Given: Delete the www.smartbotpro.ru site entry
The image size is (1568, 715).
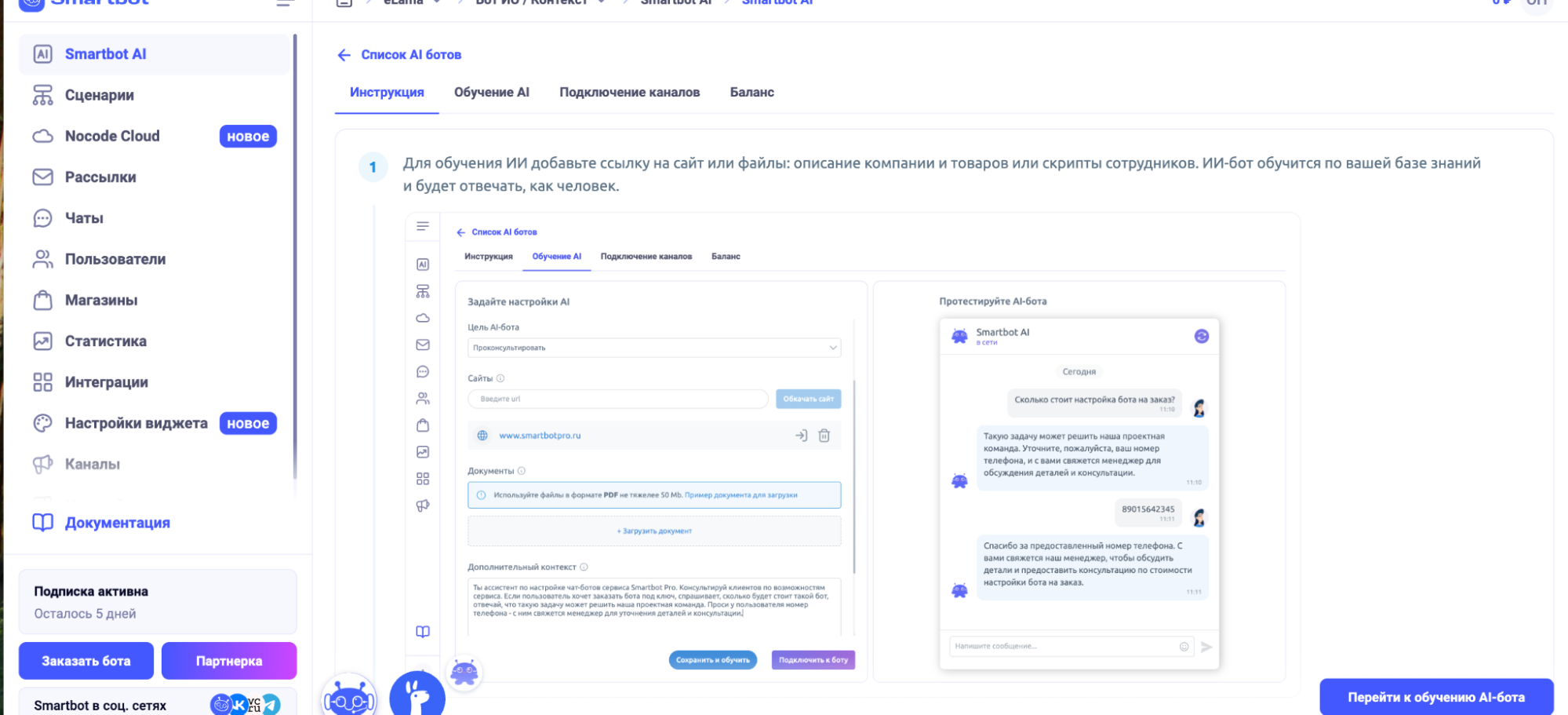Looking at the screenshot, I should [x=824, y=435].
